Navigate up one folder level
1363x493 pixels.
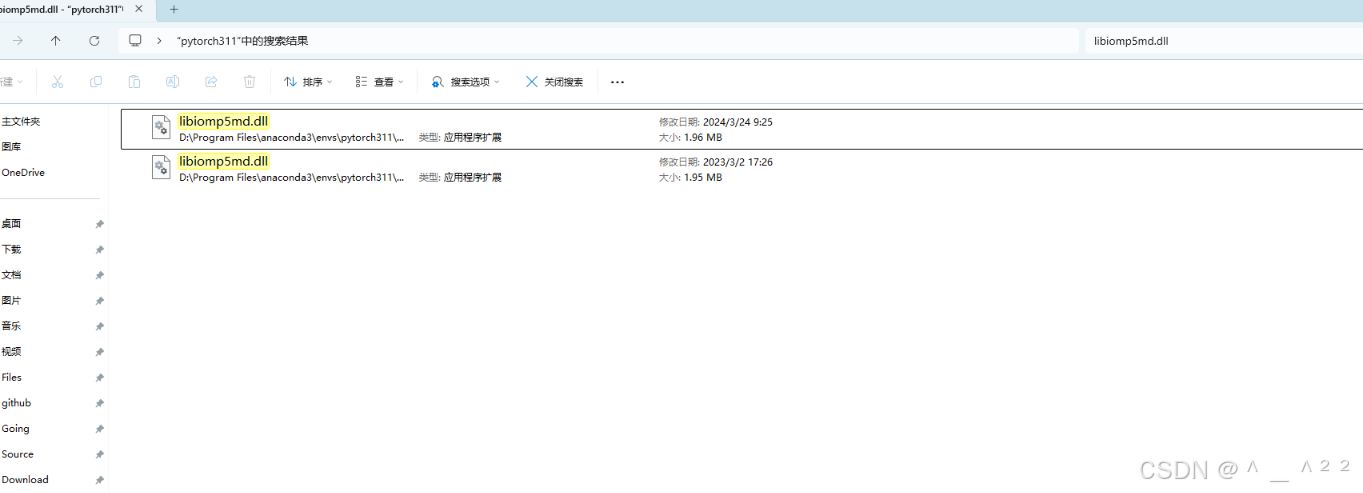pyautogui.click(x=56, y=41)
